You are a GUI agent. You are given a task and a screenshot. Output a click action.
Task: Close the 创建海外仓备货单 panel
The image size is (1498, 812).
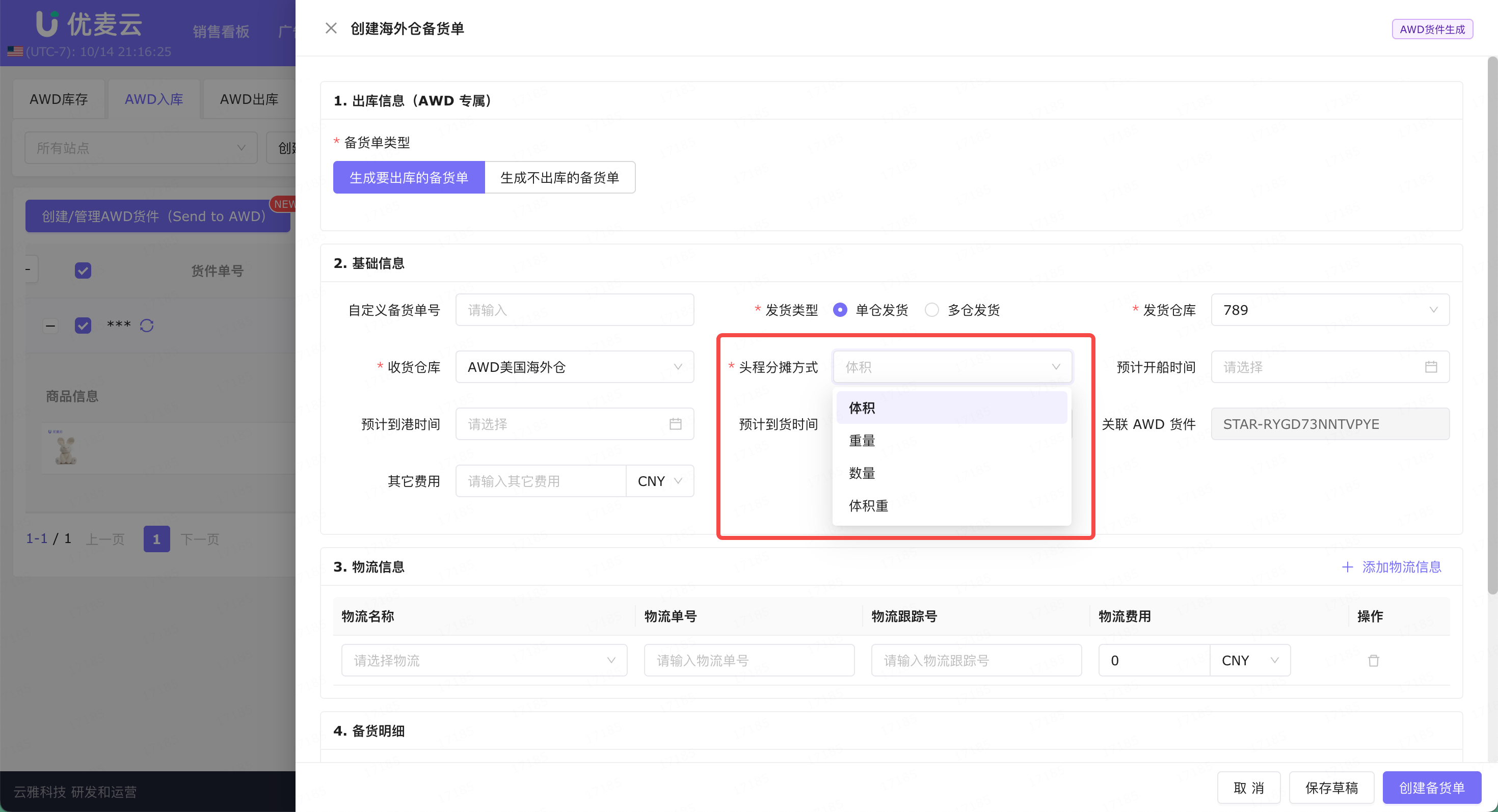(331, 29)
